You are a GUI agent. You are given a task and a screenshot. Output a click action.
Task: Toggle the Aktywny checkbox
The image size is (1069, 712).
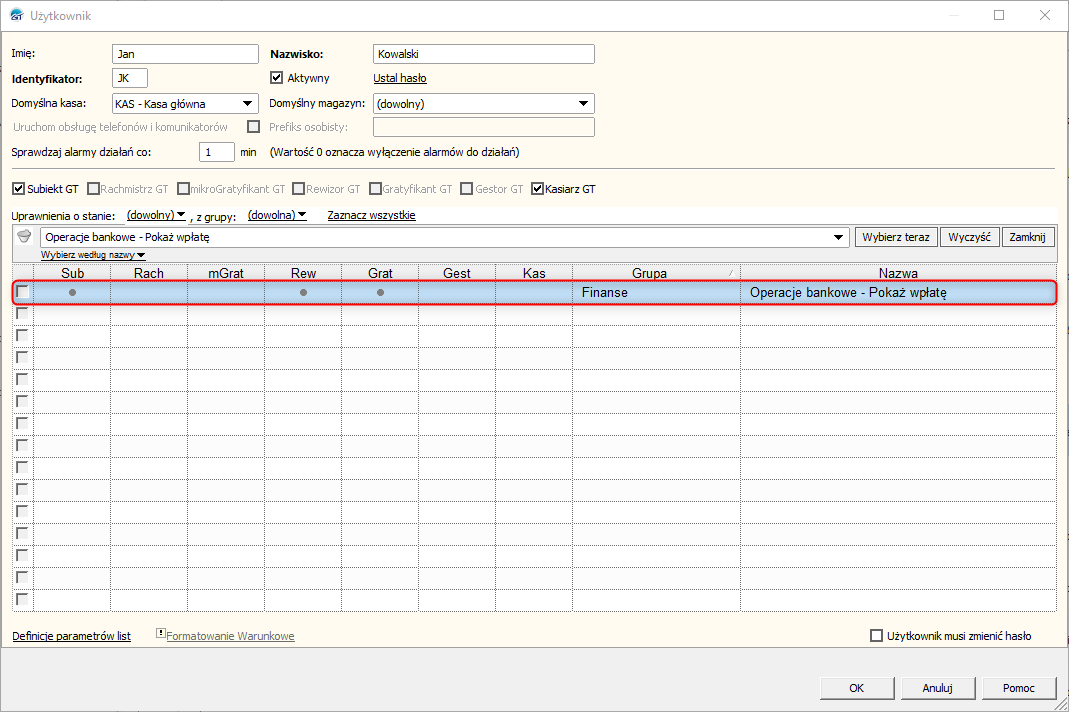point(276,78)
